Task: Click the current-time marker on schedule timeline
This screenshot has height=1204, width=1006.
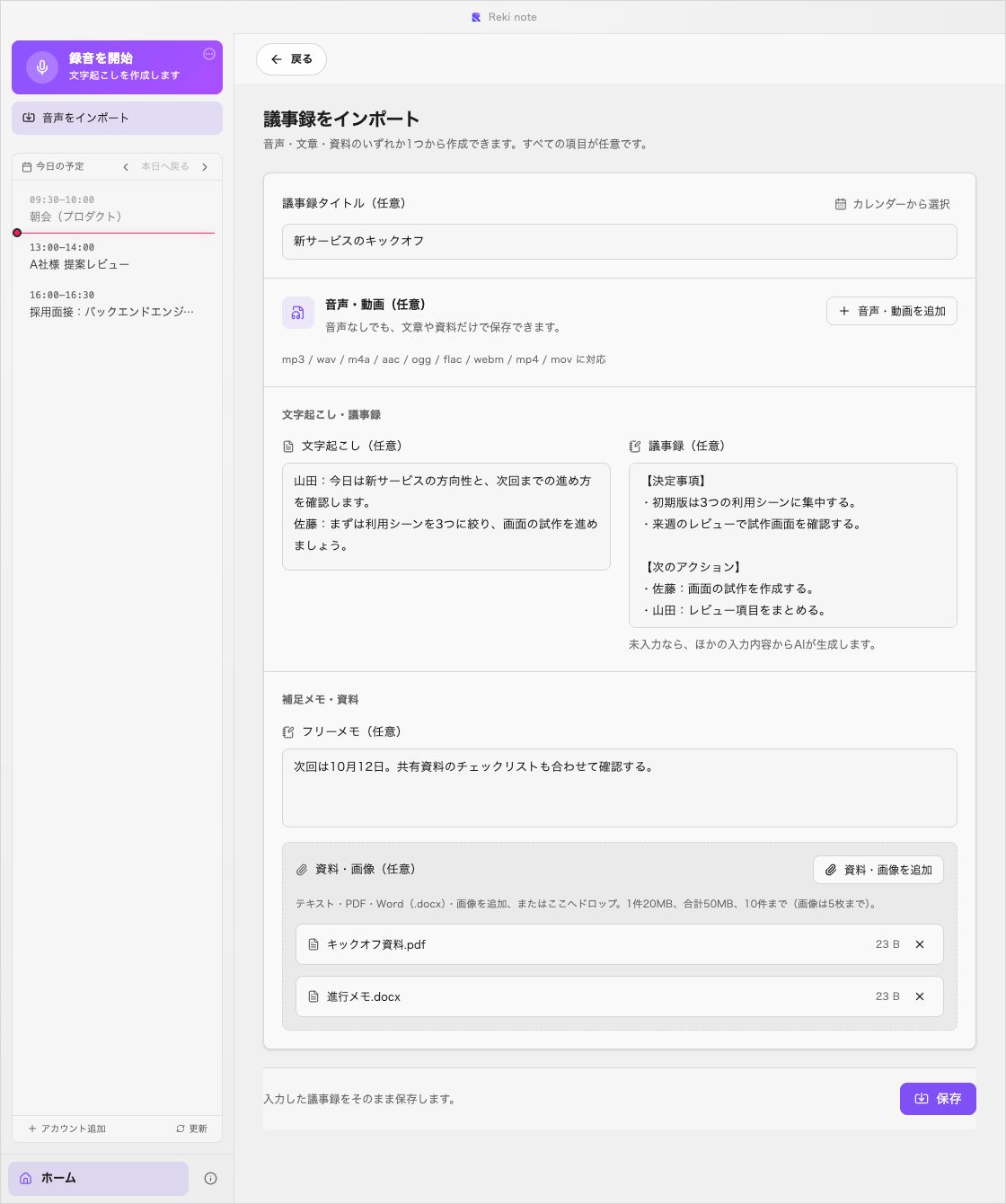Action: tap(17, 233)
